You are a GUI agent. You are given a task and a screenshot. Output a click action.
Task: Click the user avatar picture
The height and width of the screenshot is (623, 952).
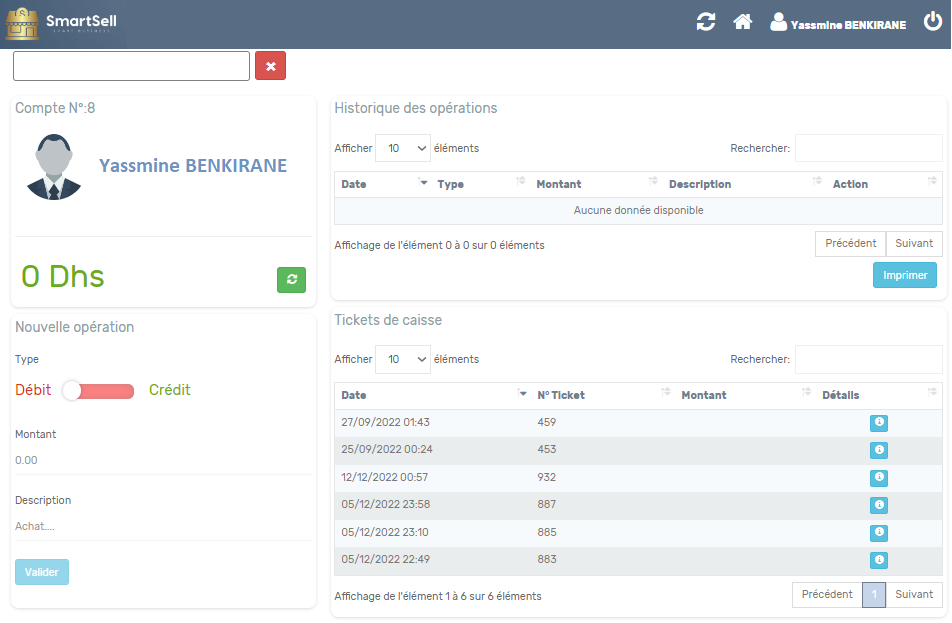click(x=54, y=167)
